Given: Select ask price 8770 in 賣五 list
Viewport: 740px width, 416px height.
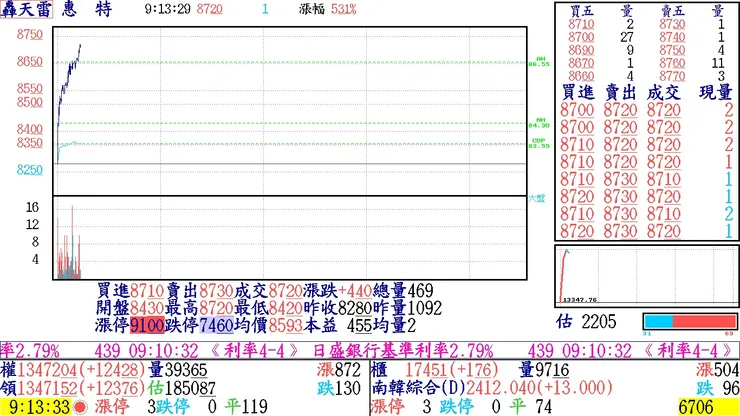Looking at the screenshot, I should point(673,76).
